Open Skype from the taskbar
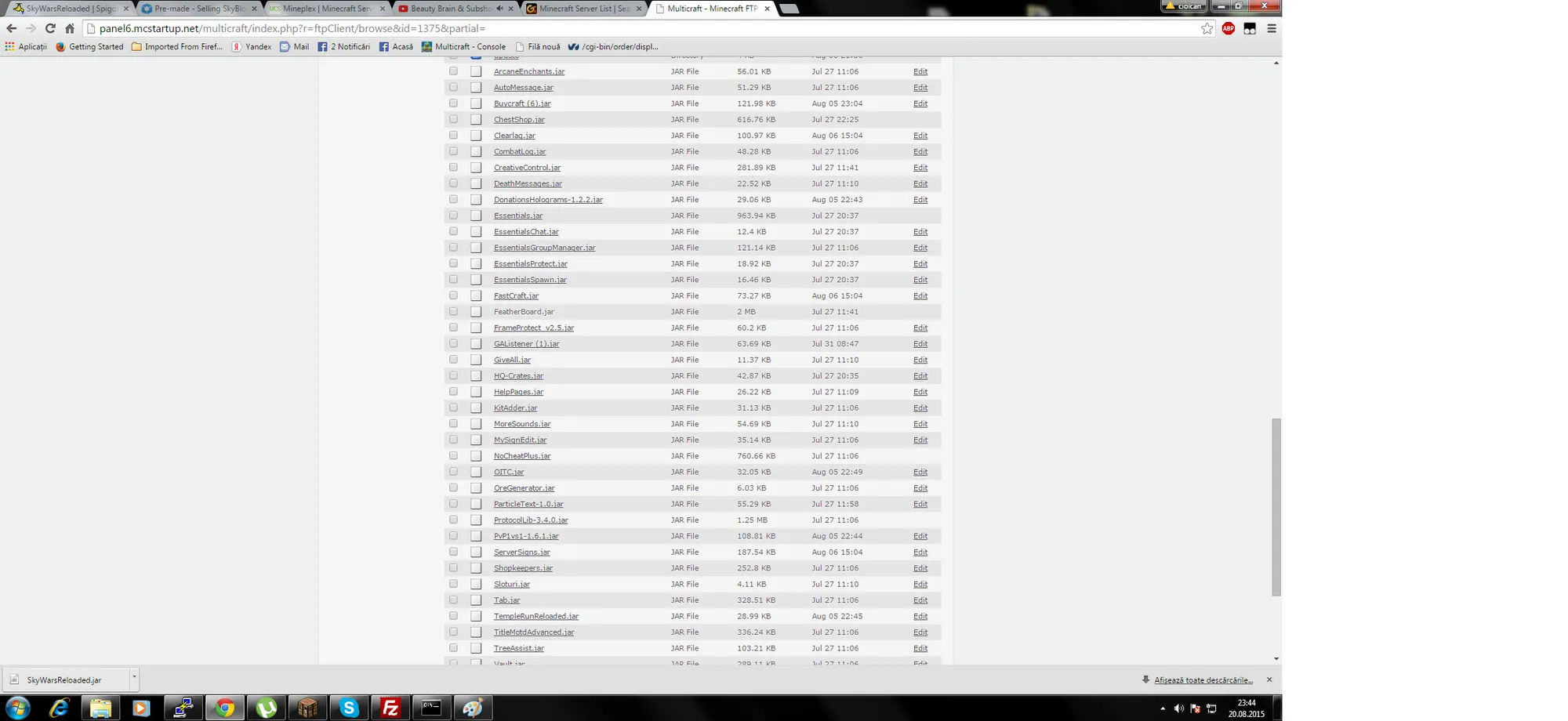This screenshot has width=1568, height=721. point(349,708)
